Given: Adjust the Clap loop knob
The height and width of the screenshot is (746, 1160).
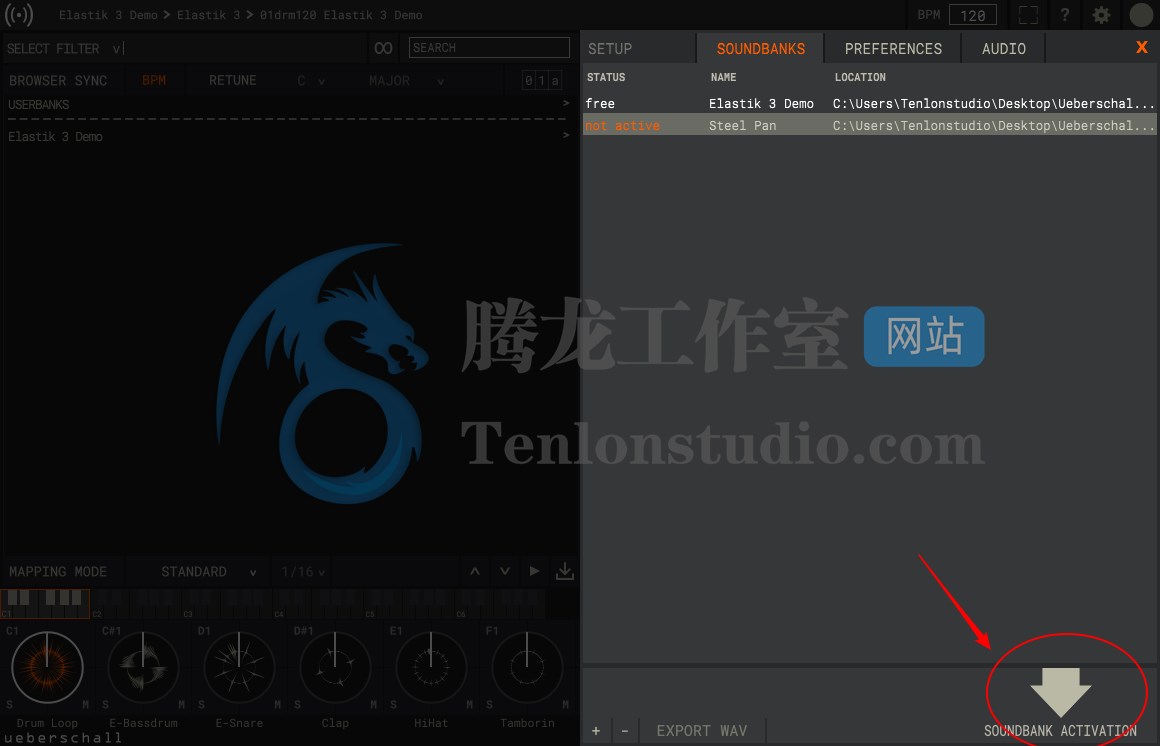Looking at the screenshot, I should coord(335,665).
